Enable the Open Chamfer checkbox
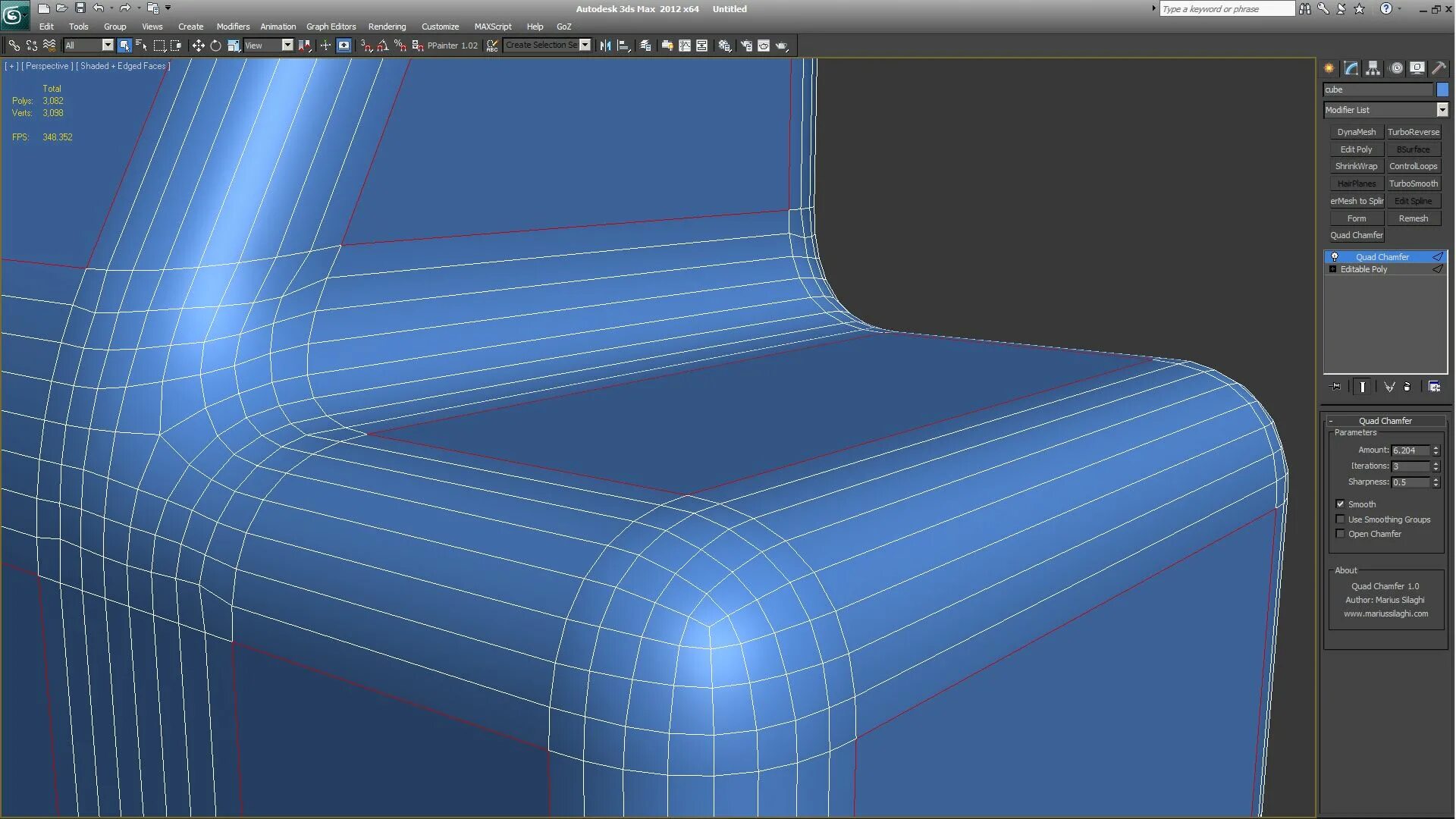The width and height of the screenshot is (1456, 819). (x=1340, y=534)
